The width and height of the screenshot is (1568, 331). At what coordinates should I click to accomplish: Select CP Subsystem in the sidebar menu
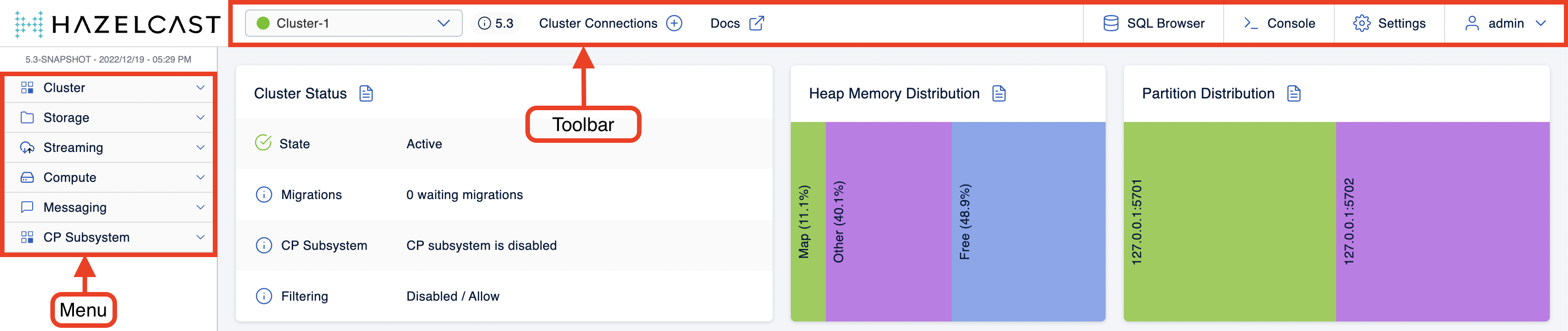point(87,237)
